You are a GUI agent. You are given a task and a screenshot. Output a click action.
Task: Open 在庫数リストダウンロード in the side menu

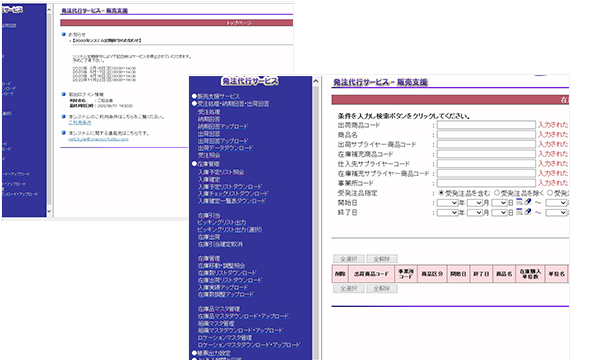[227, 273]
